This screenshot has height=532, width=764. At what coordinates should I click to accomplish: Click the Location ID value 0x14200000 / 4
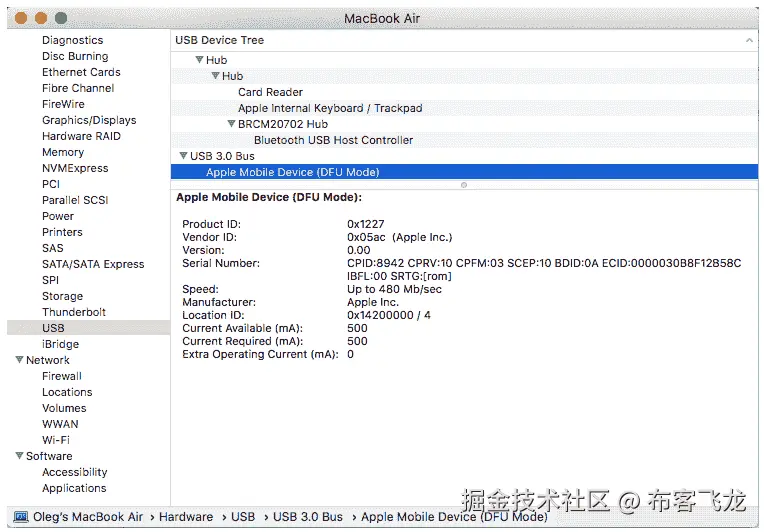pos(388,315)
